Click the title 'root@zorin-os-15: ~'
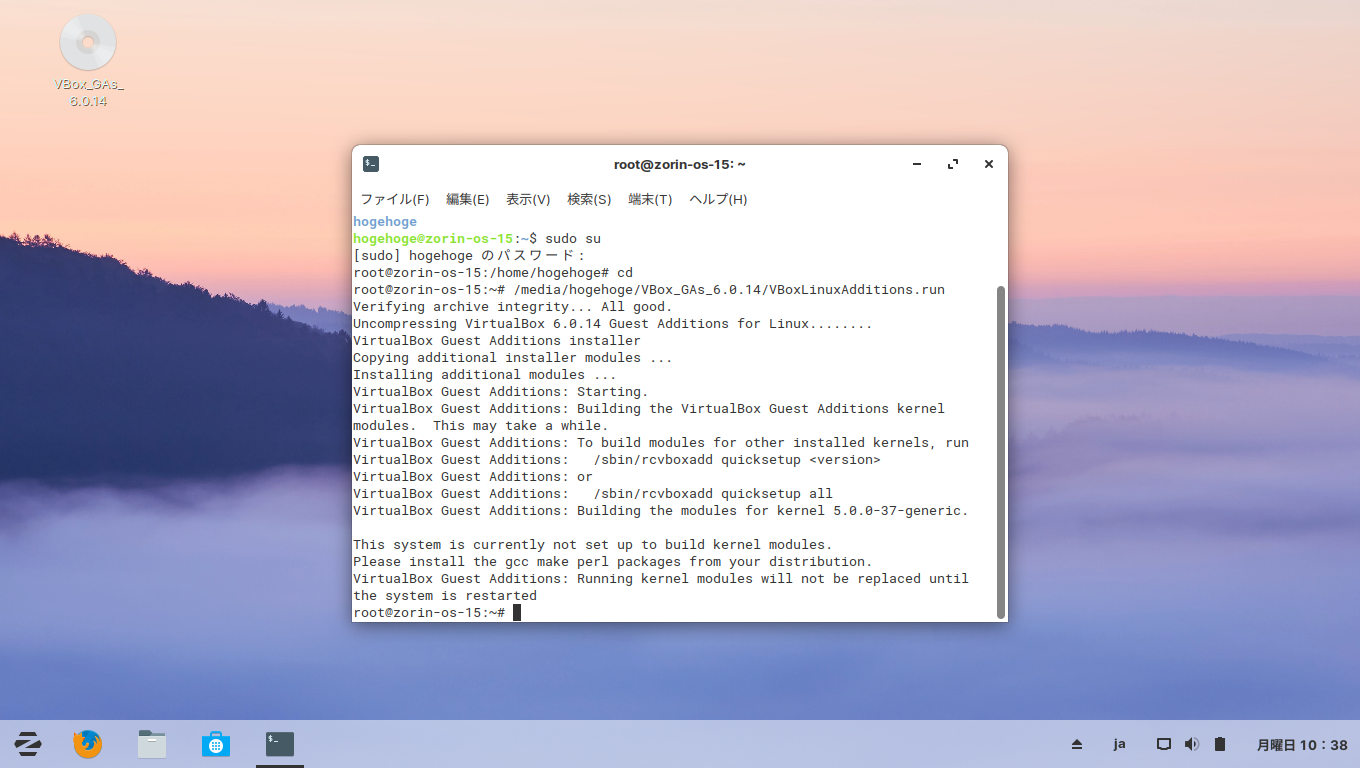The image size is (1360, 768). [680, 164]
